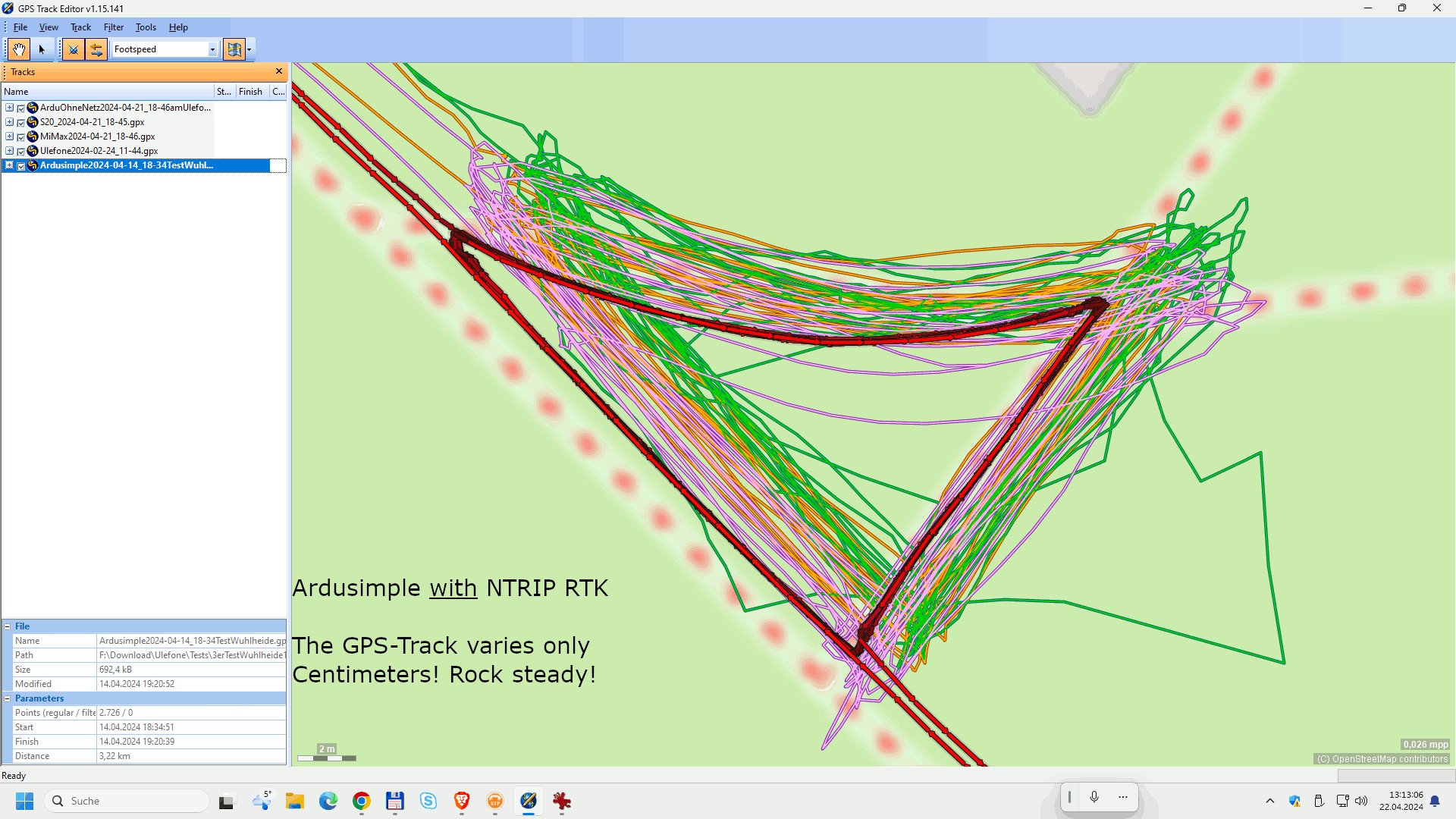This screenshot has height=819, width=1456.
Task: Click the 0,026 mpp scale indicator
Action: (x=1425, y=745)
